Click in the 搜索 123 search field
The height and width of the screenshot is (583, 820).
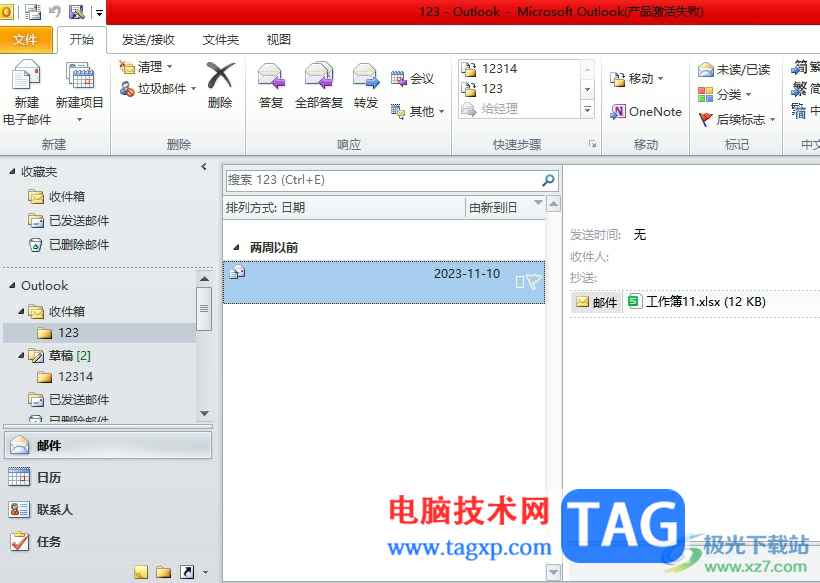pos(383,180)
